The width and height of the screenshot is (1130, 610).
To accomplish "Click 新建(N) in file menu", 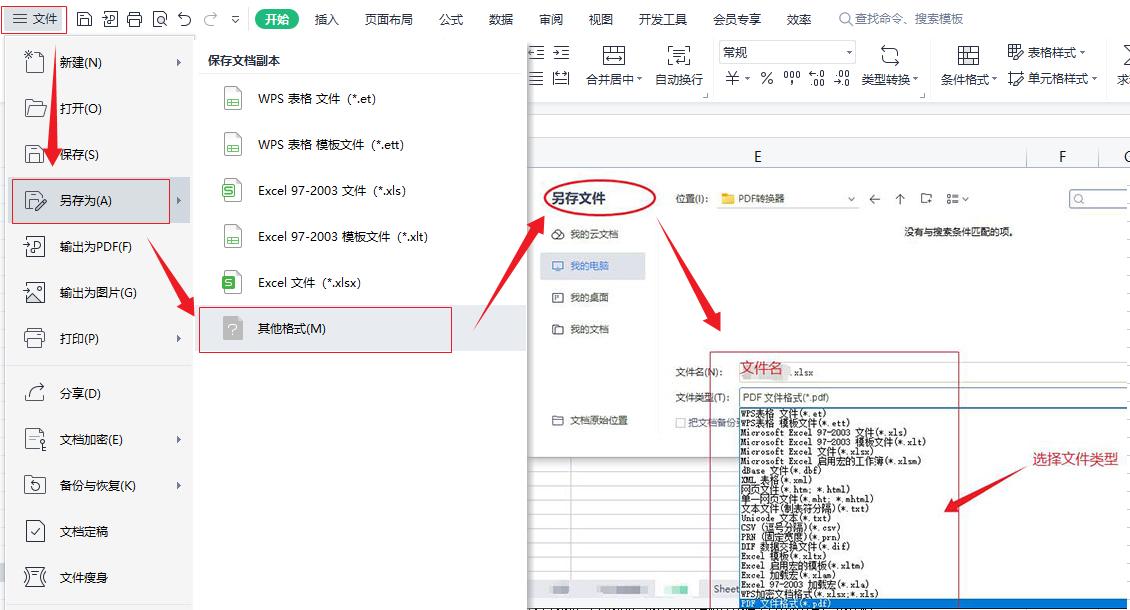I will 99,63.
